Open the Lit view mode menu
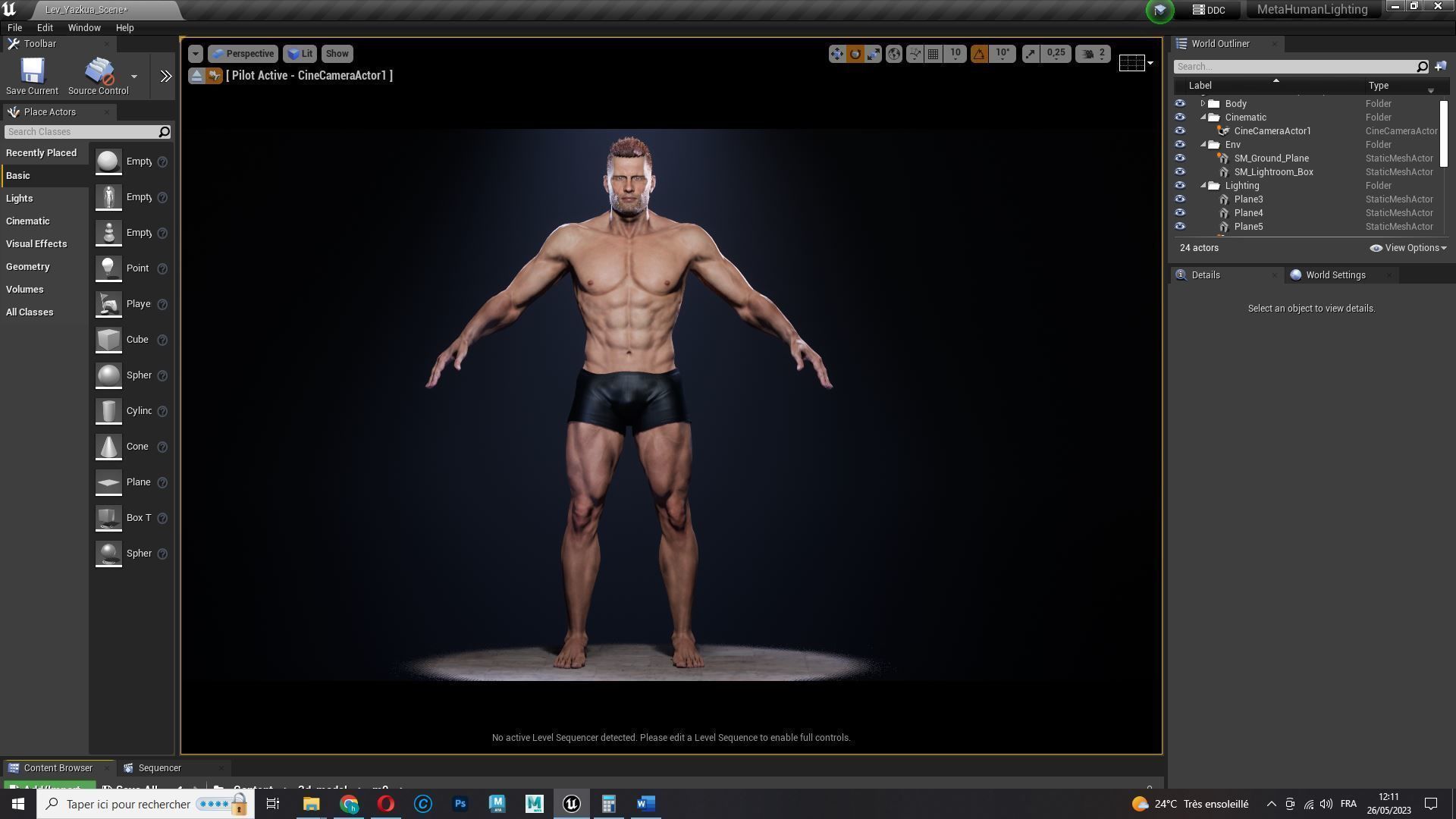The image size is (1456, 819). [x=300, y=54]
